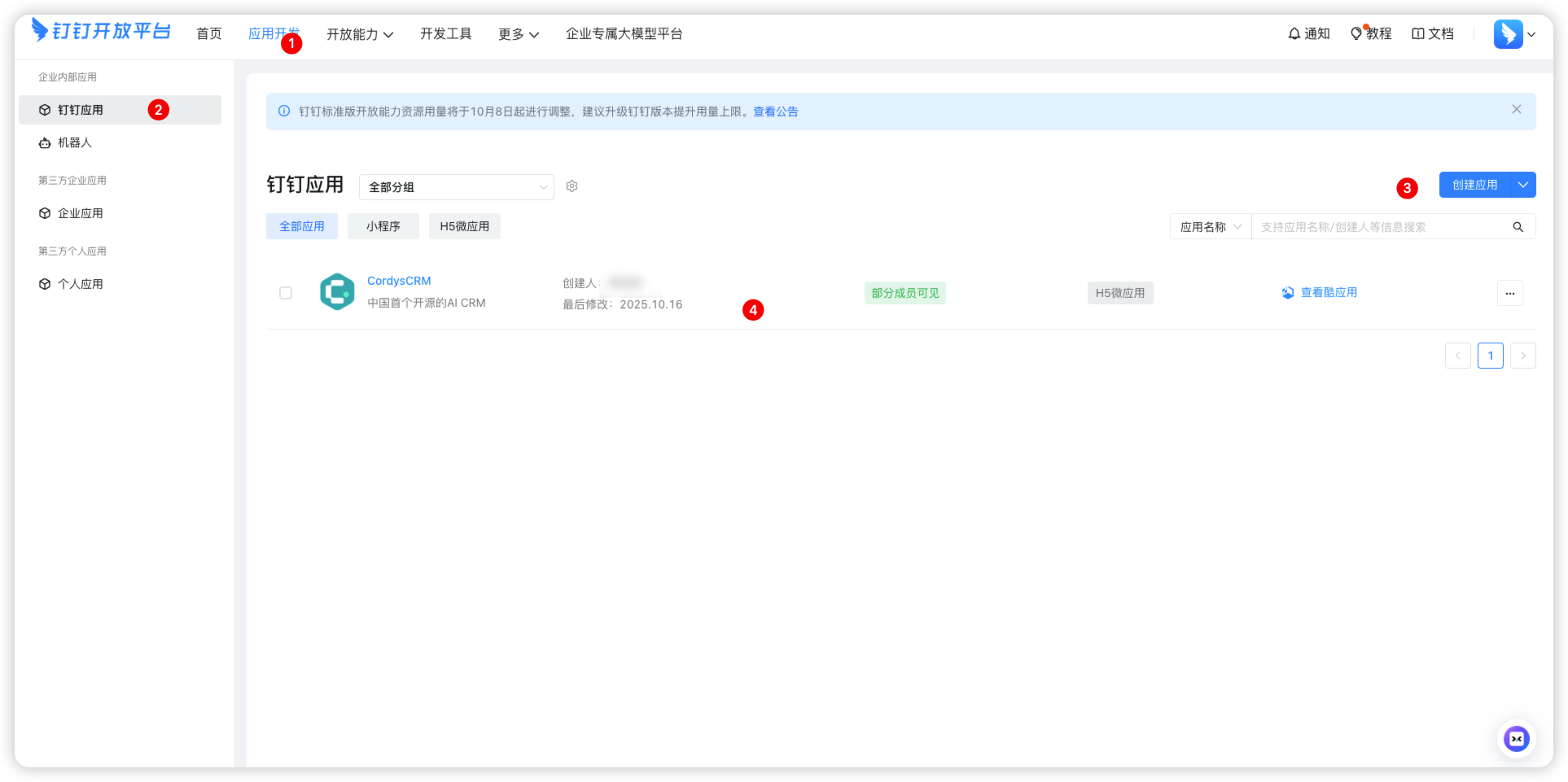1568x782 pixels.
Task: Switch to the H5微应用 filter tab
Action: coord(464,226)
